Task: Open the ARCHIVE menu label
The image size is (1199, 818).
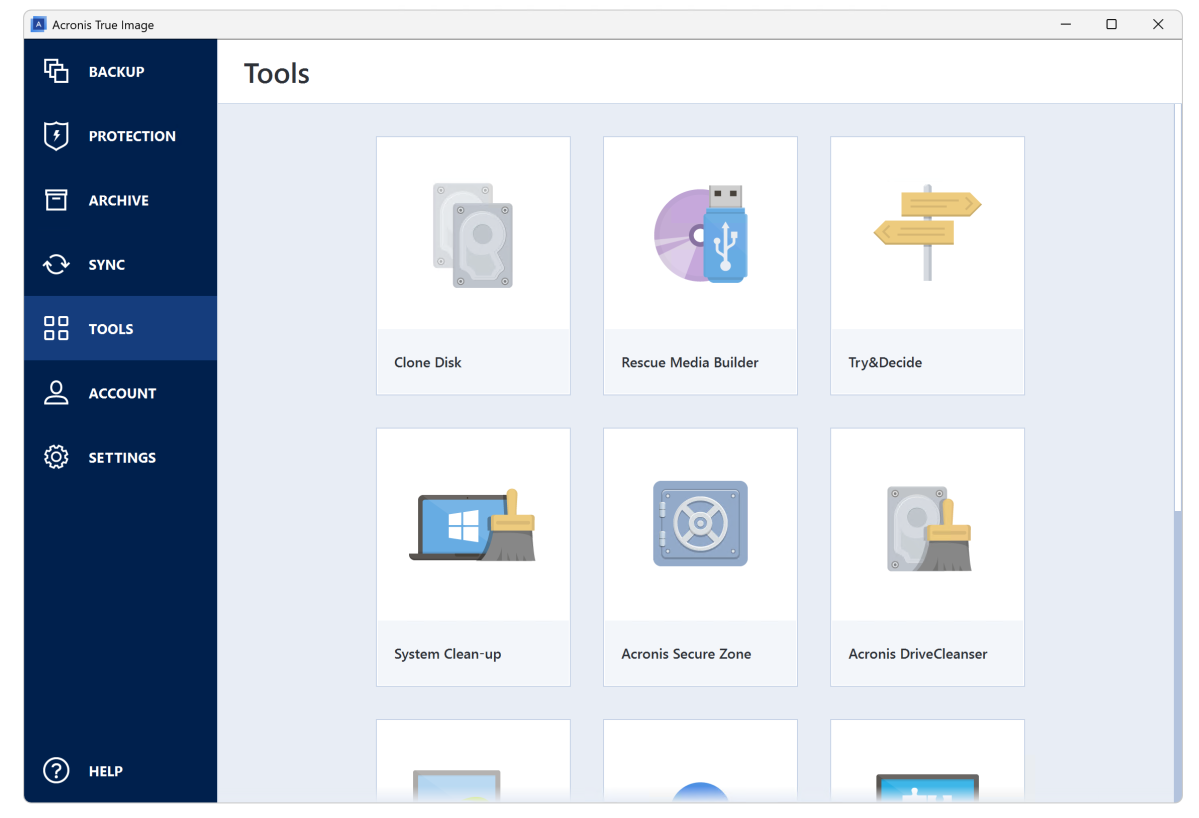Action: (119, 200)
